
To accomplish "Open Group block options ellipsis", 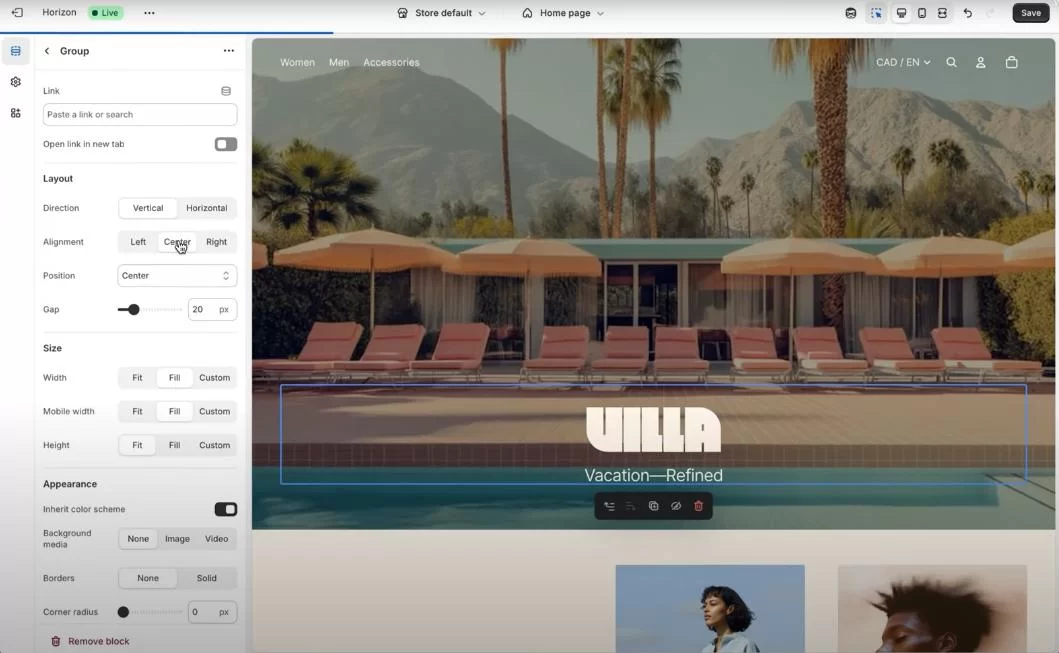I will (229, 51).
